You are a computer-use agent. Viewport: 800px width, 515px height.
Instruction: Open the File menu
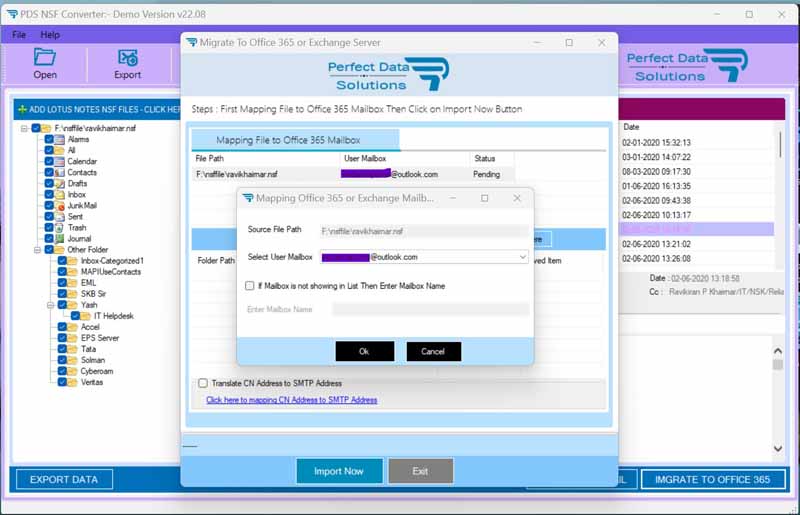19,35
